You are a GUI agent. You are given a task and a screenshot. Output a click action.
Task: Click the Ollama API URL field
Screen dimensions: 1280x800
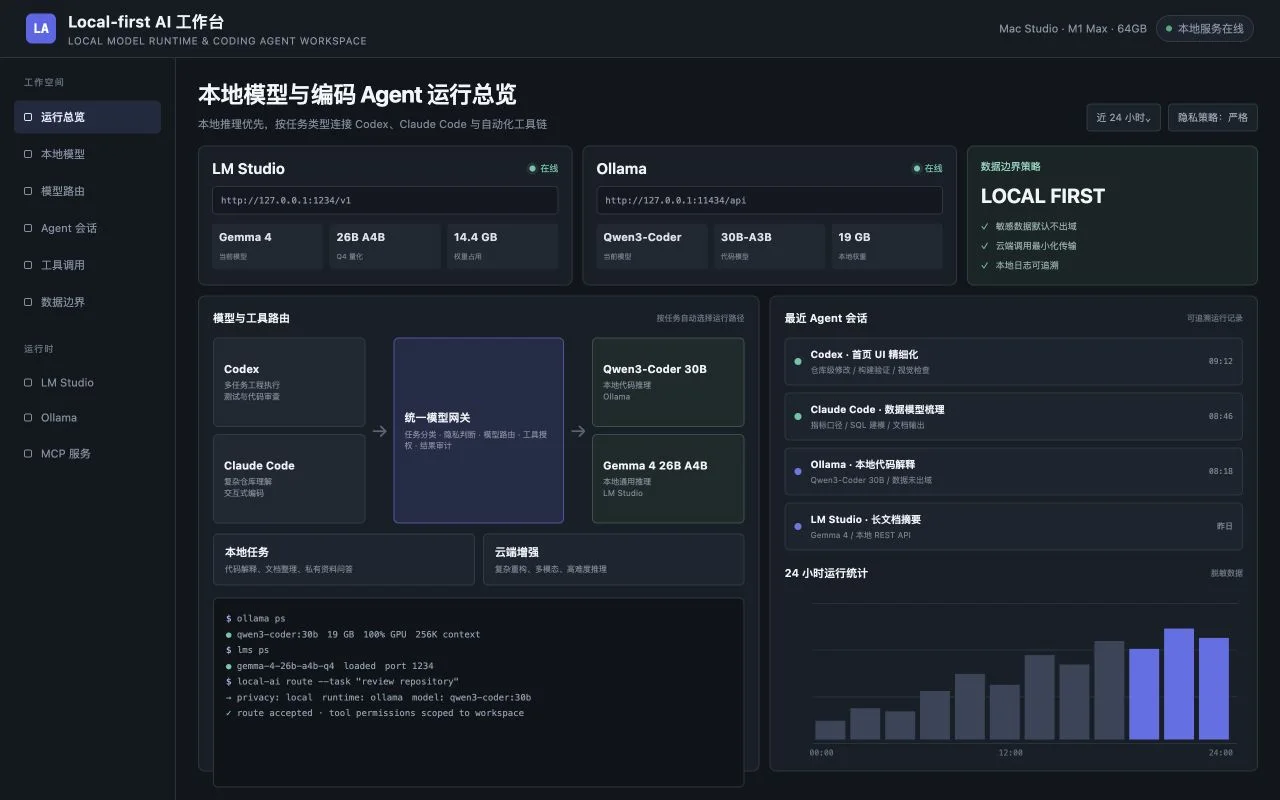769,200
